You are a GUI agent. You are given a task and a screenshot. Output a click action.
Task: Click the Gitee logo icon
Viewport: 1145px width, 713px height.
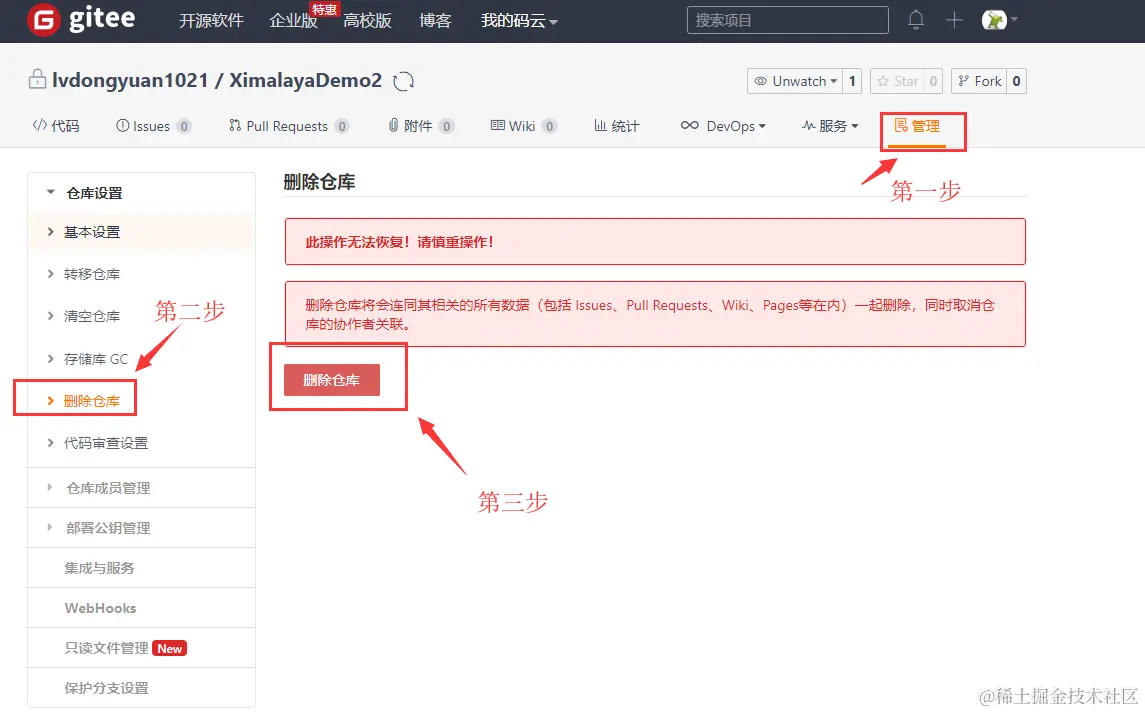[44, 20]
